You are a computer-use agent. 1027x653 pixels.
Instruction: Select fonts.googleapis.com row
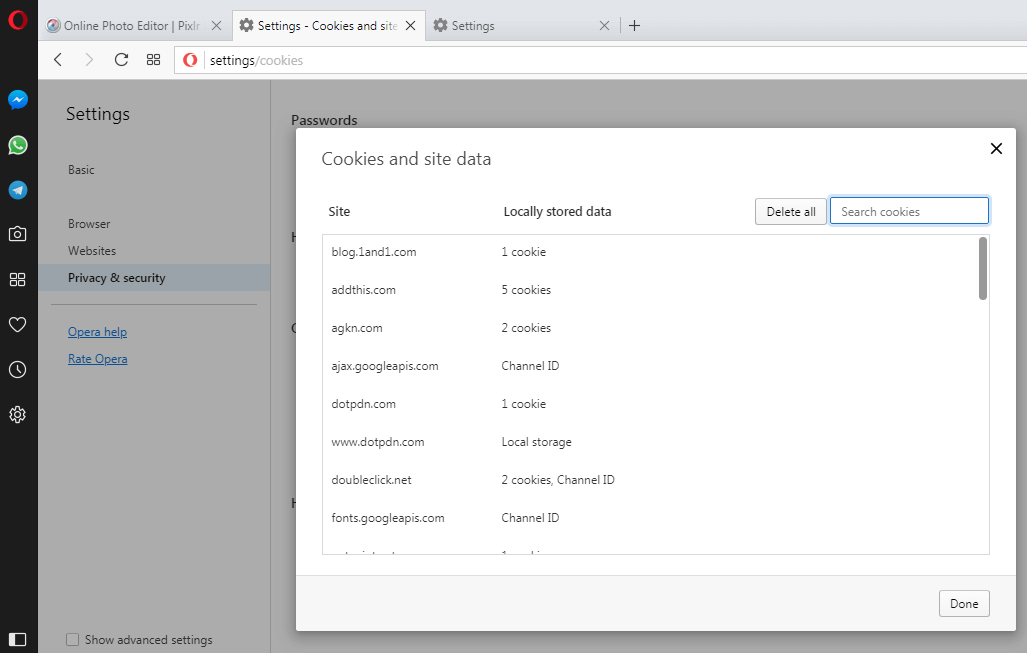650,518
